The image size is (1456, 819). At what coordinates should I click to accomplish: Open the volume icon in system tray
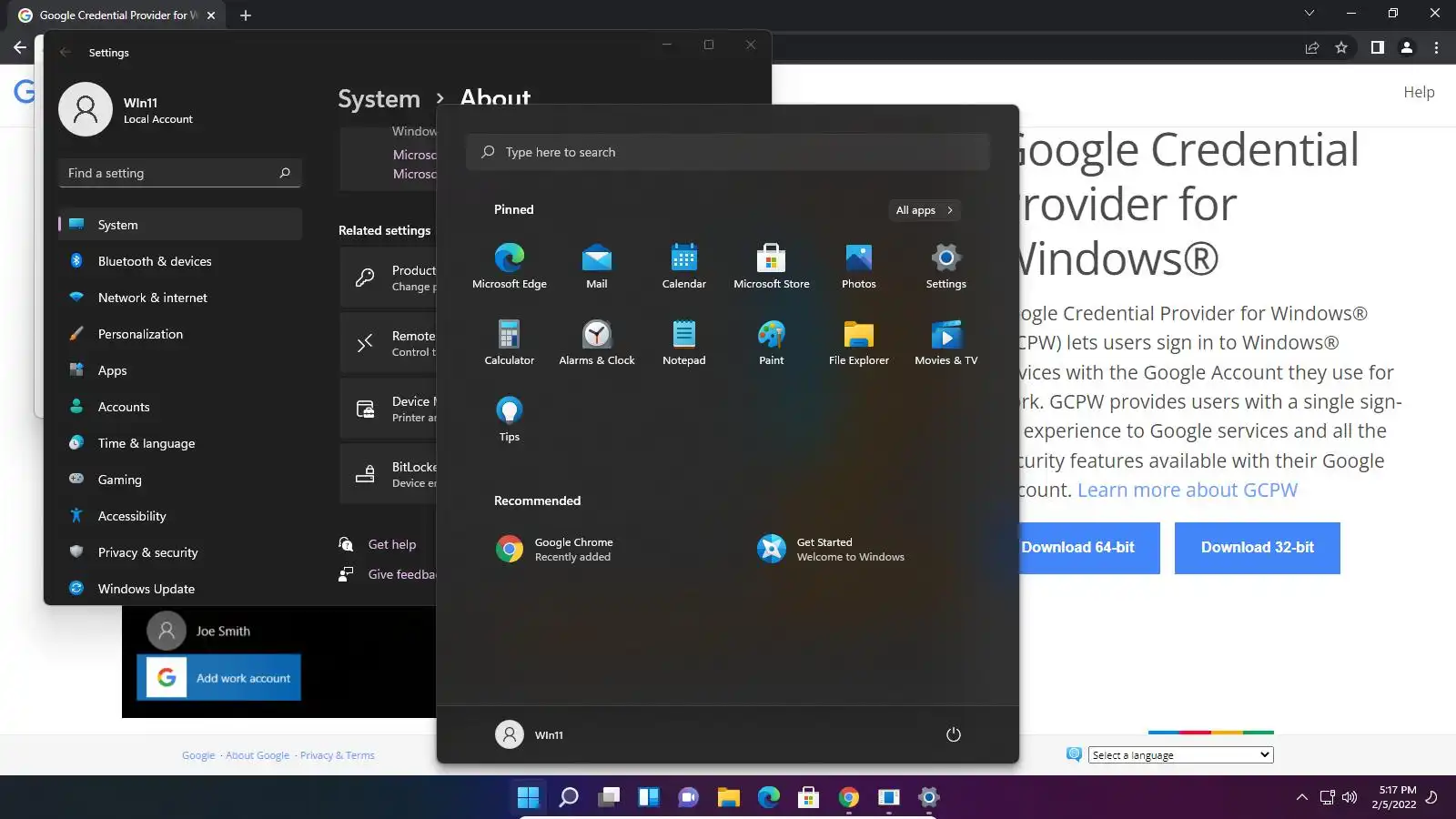pos(1350,797)
